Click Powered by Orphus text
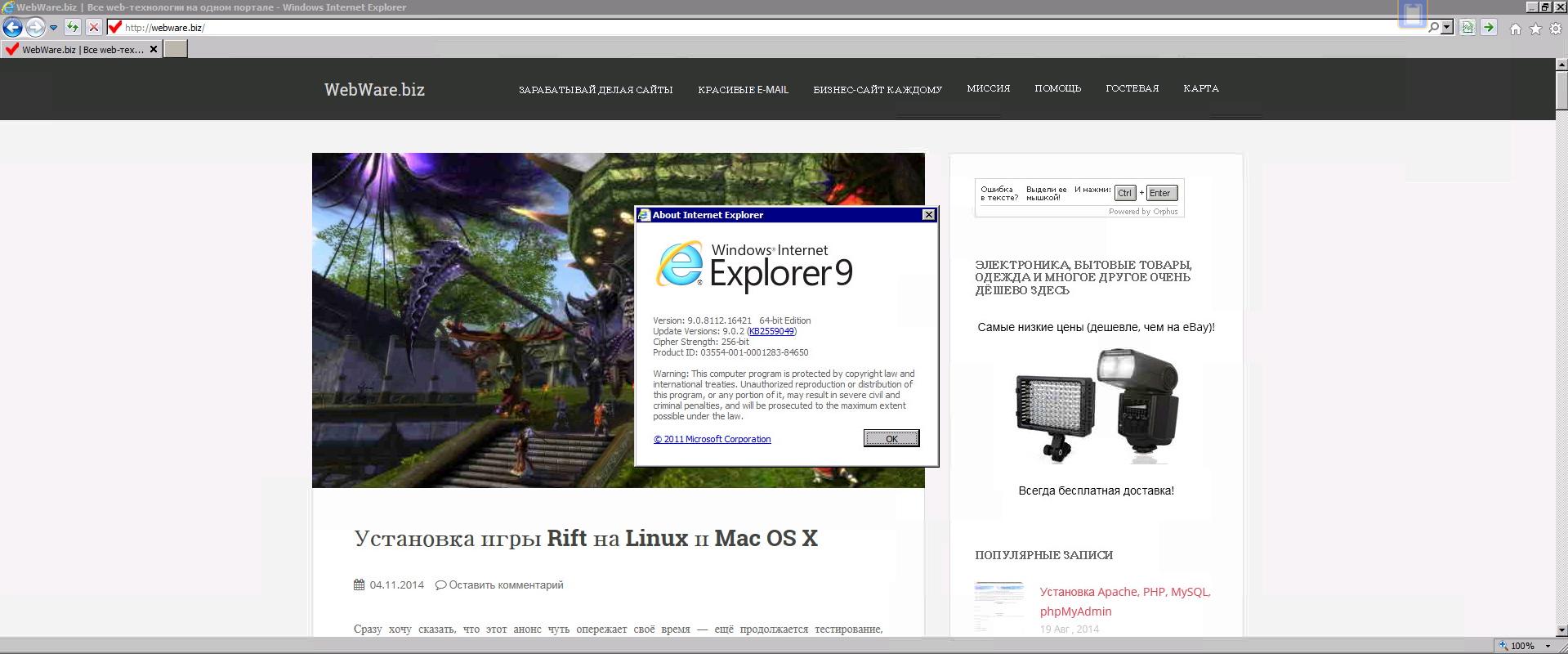 [1143, 211]
